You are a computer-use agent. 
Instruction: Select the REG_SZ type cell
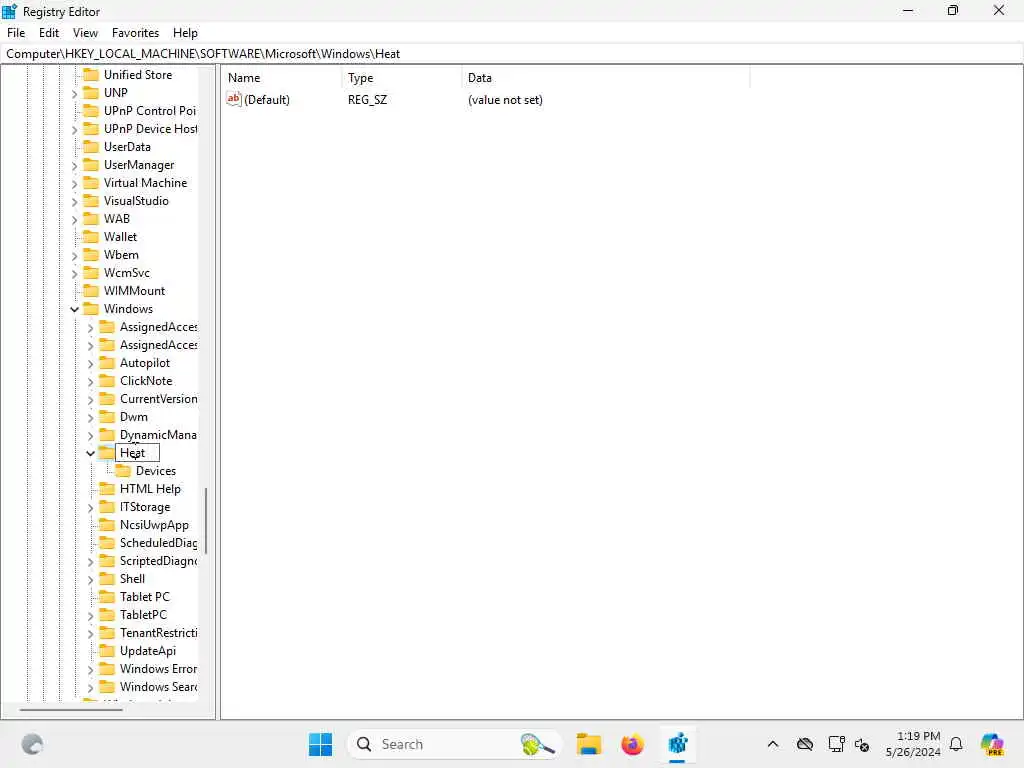pos(368,100)
